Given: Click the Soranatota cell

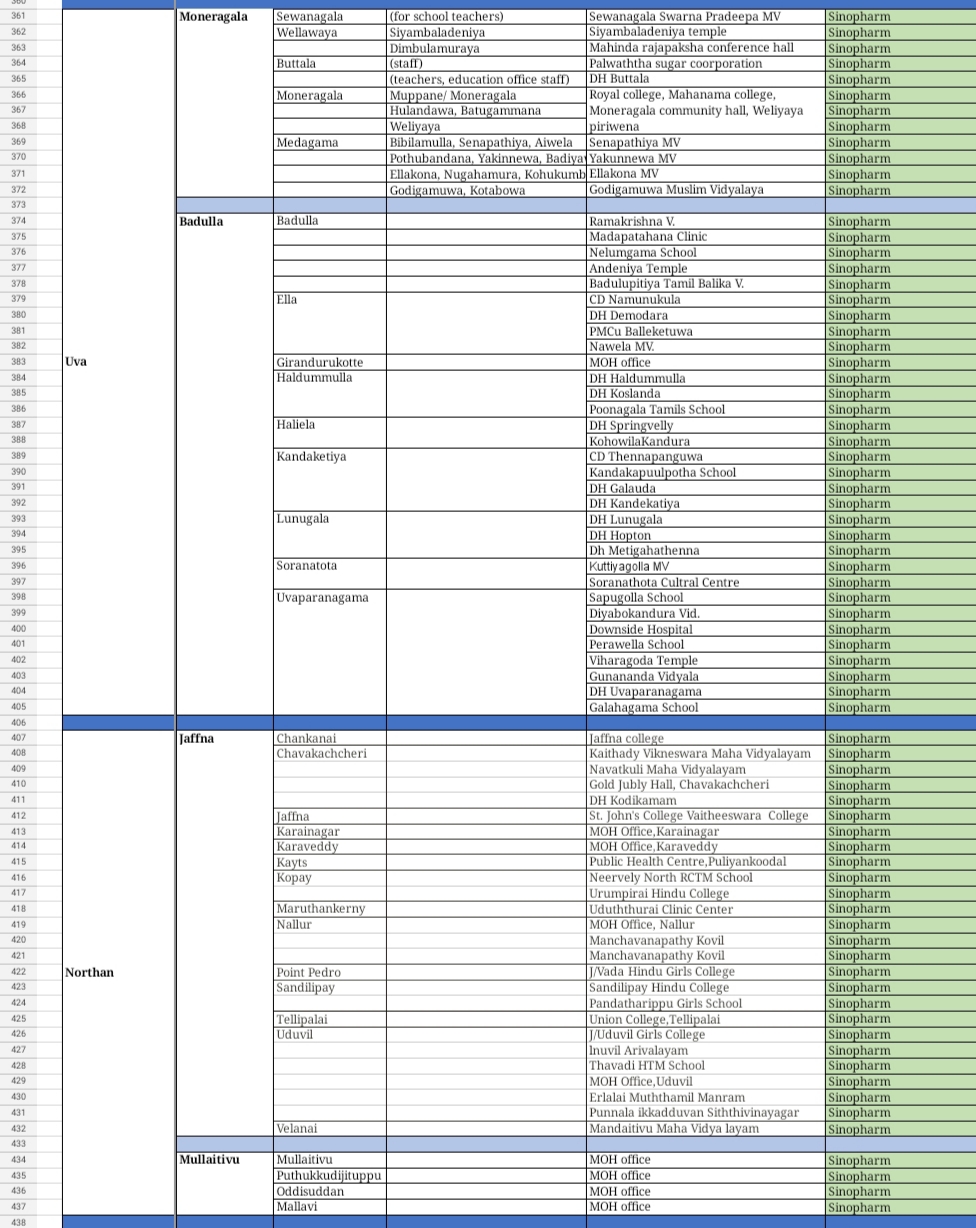Looking at the screenshot, I should coord(330,574).
